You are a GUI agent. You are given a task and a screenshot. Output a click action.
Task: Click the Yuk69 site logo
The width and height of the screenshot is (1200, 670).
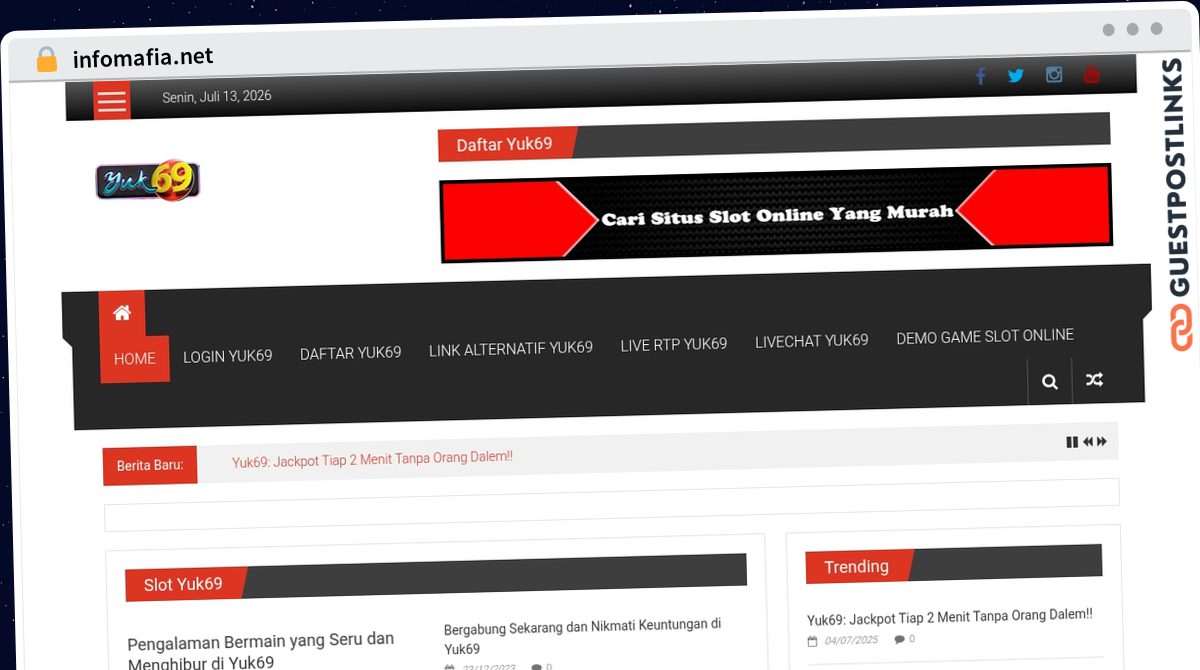coord(148,181)
